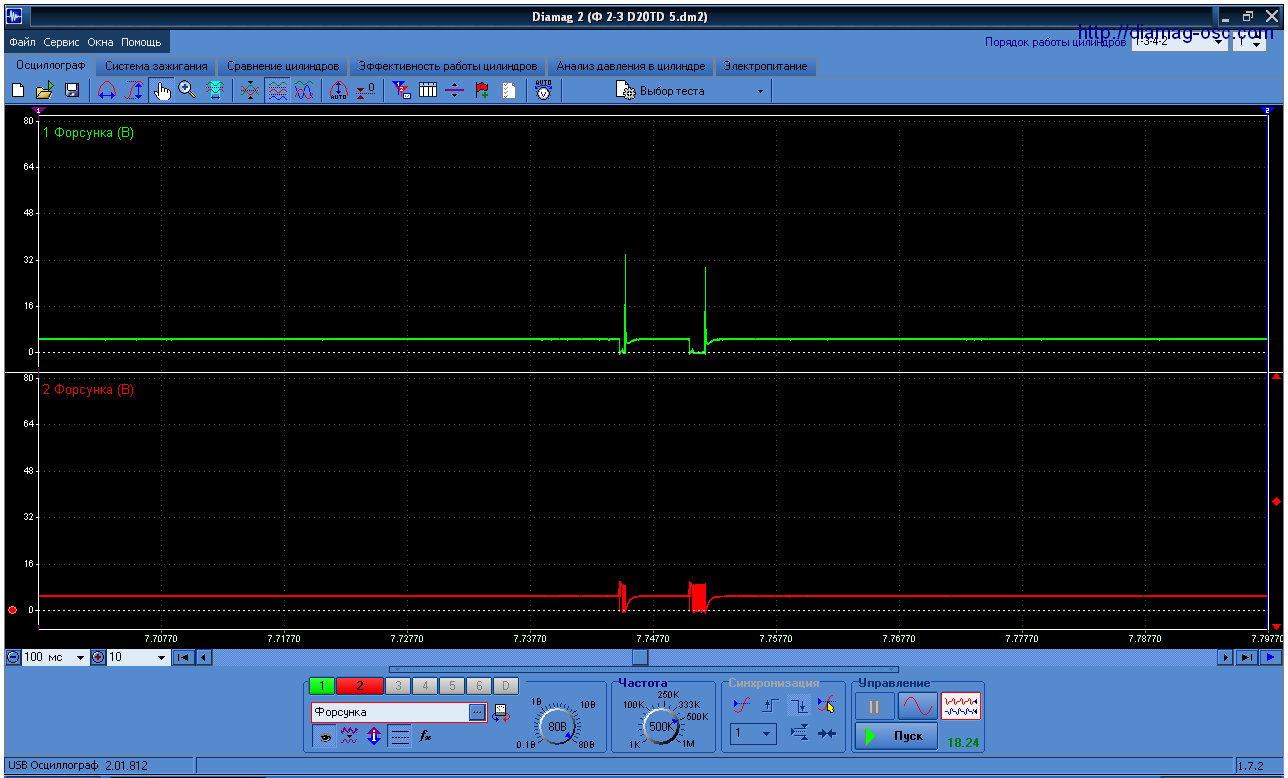The width and height of the screenshot is (1288, 778).
Task: Enable channel 3 button
Action: (x=398, y=686)
